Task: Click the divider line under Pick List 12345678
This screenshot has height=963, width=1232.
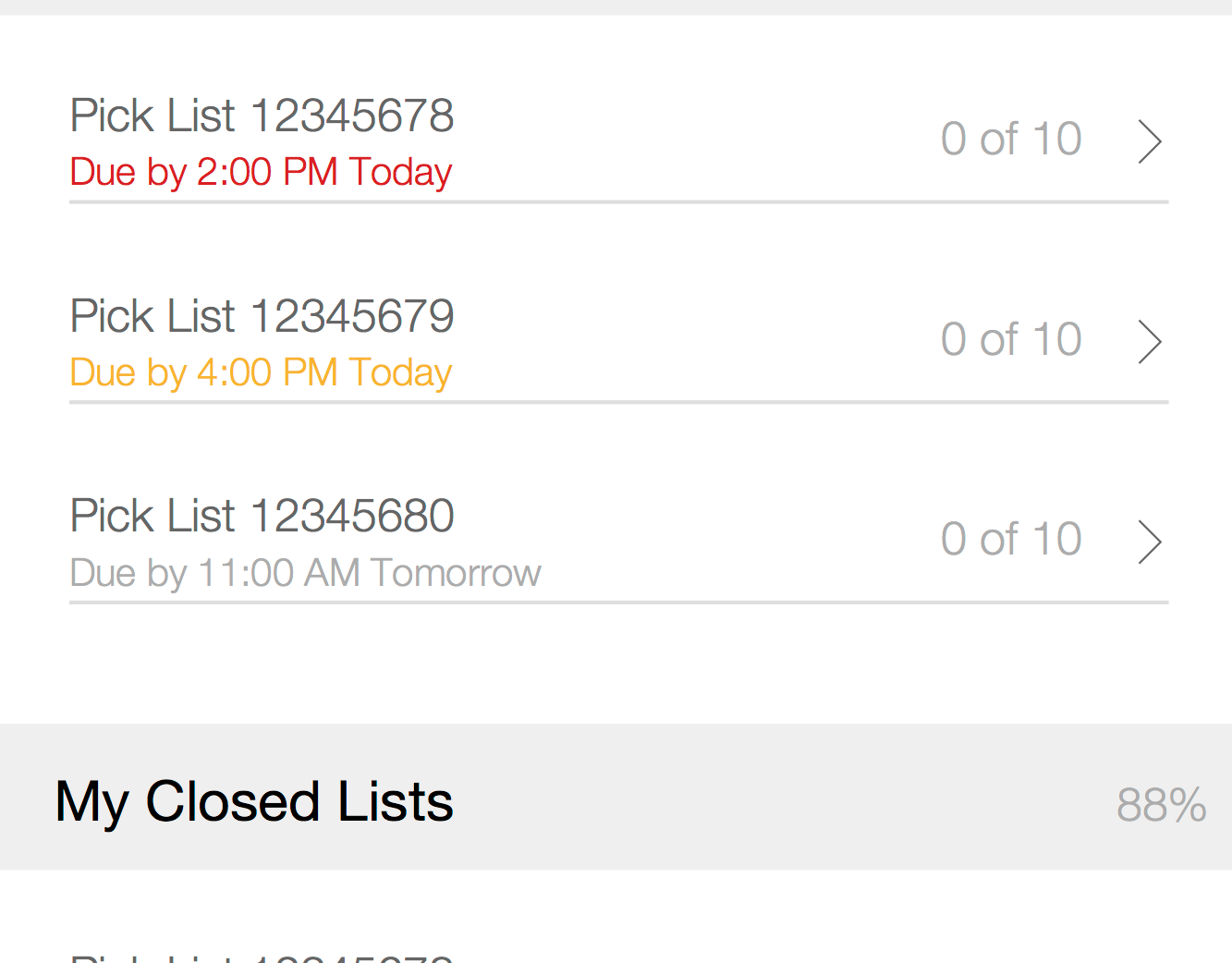Action: pyautogui.click(x=619, y=201)
